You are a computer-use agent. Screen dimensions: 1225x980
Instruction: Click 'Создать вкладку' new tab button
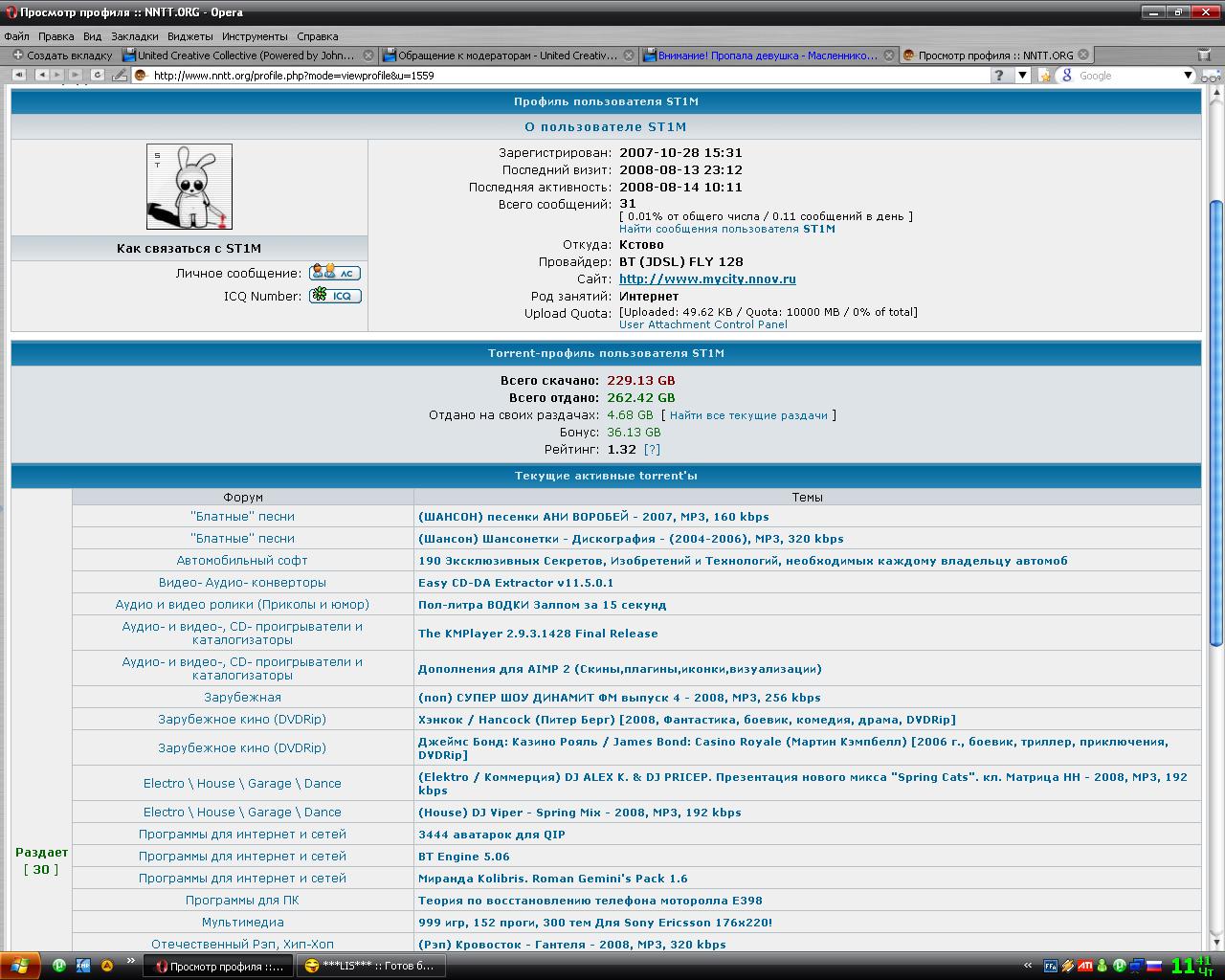tap(62, 56)
